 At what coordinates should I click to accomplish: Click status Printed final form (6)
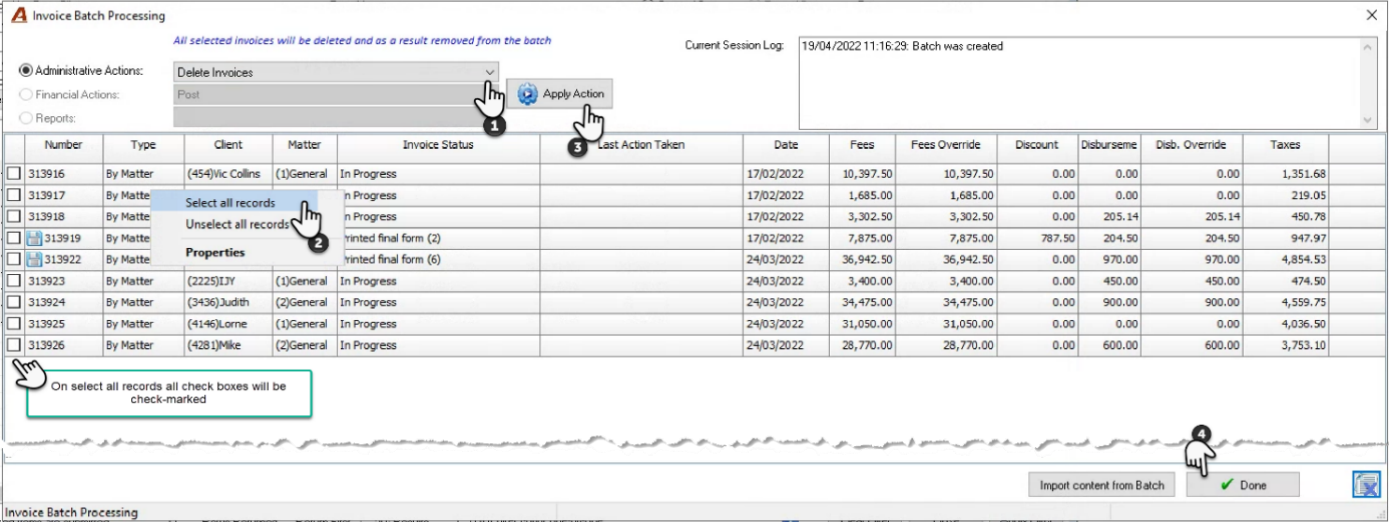(438, 260)
